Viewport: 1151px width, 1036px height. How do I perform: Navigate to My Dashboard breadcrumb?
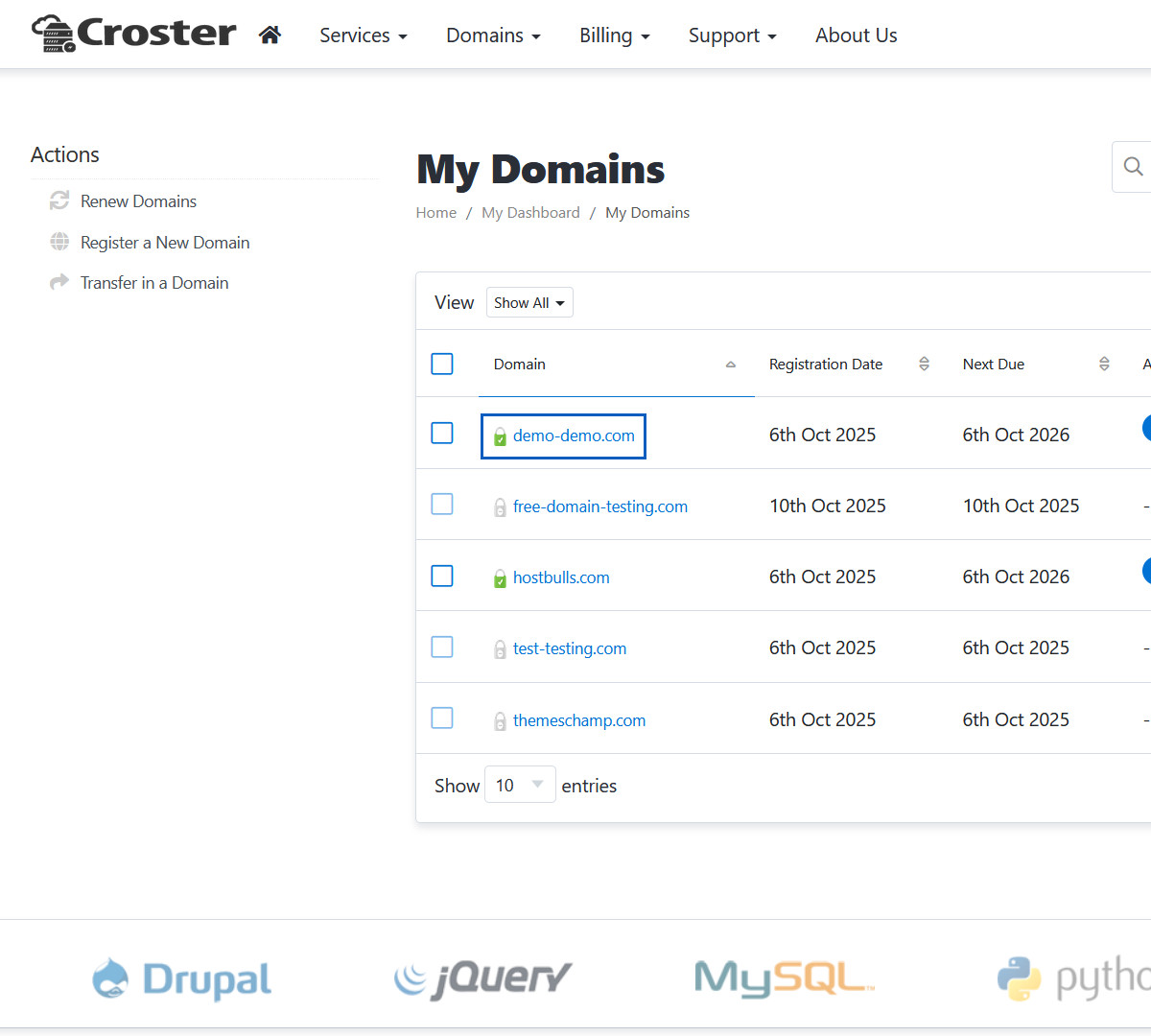[x=530, y=213]
